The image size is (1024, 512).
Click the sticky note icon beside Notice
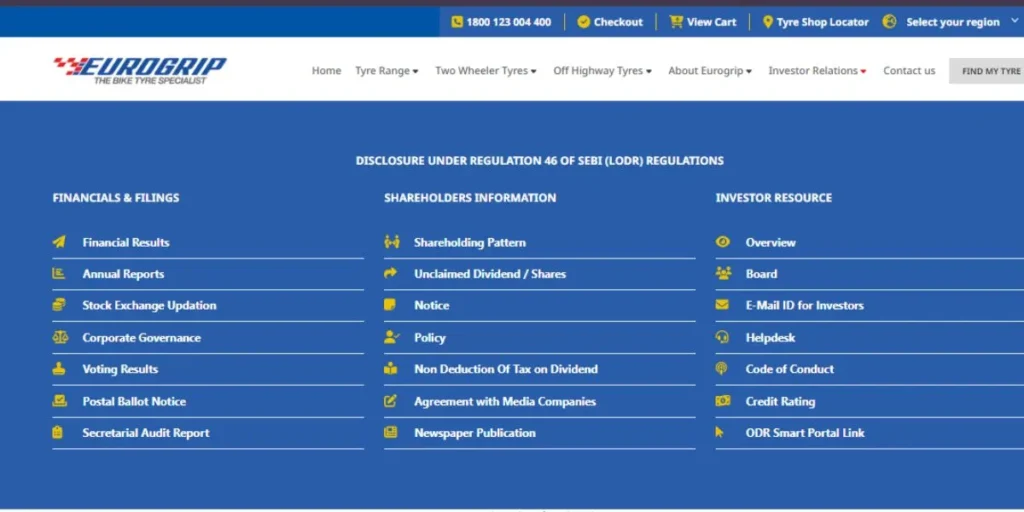tap(390, 305)
